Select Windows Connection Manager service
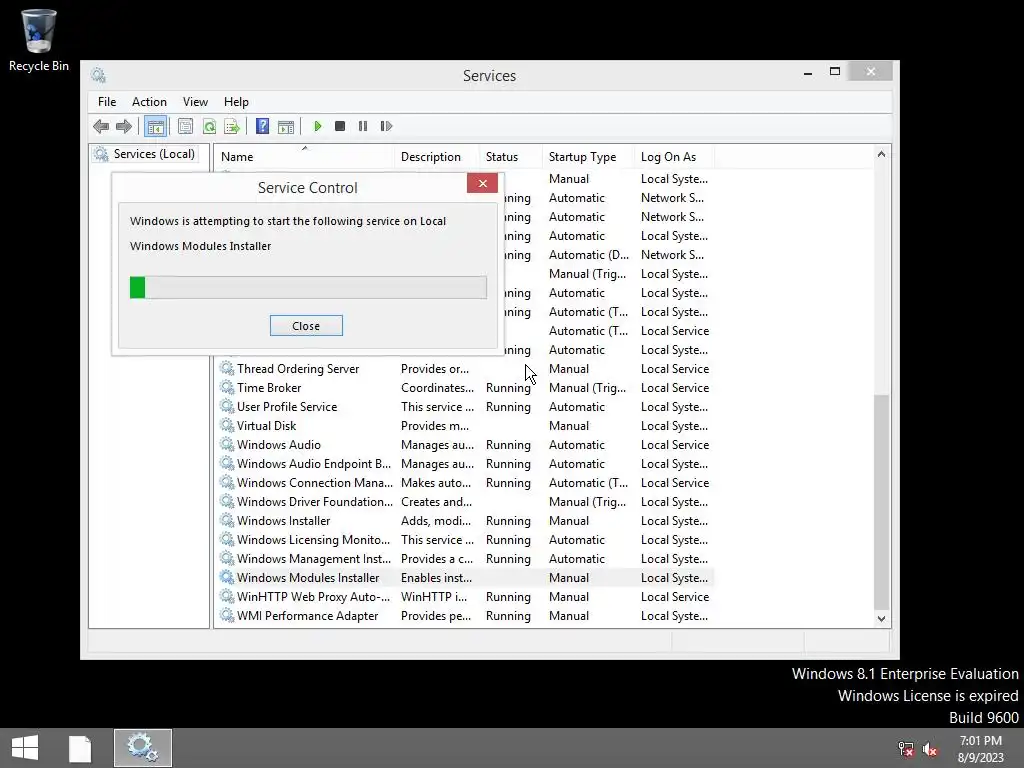The image size is (1024, 768). (465, 483)
